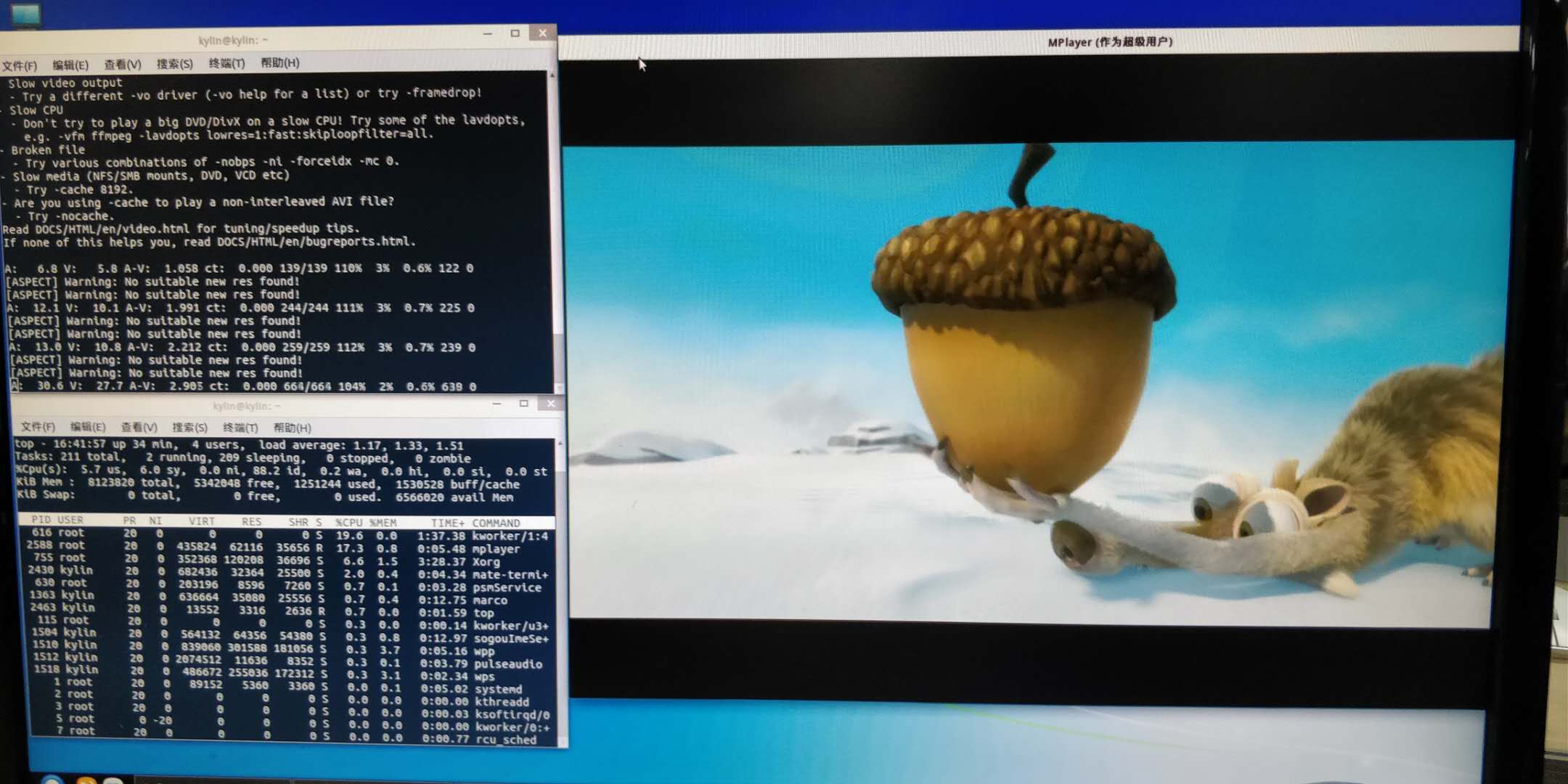
Task: Close the terminal running the top command
Action: [x=551, y=404]
